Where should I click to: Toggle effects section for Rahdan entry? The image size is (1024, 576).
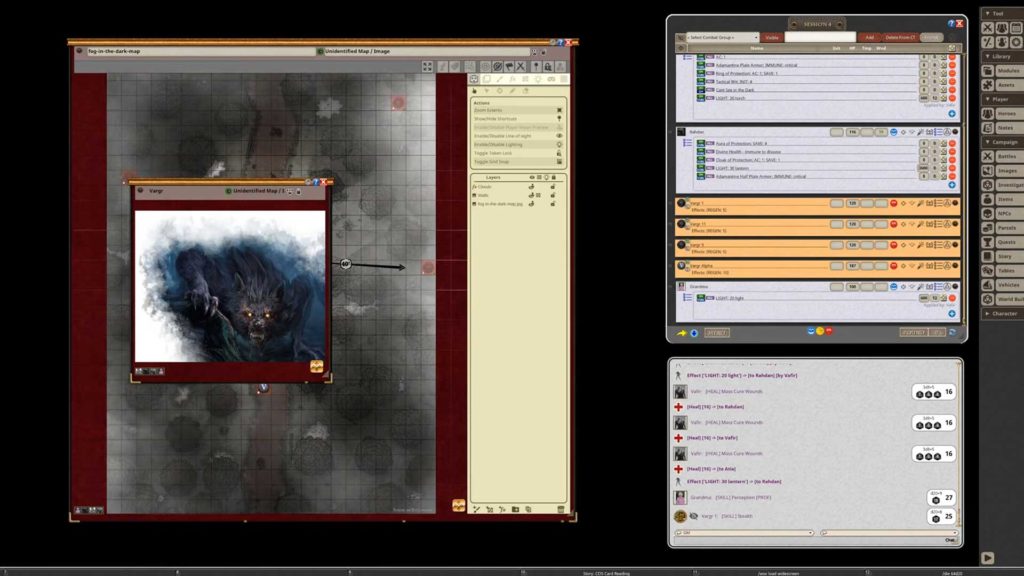(x=938, y=132)
